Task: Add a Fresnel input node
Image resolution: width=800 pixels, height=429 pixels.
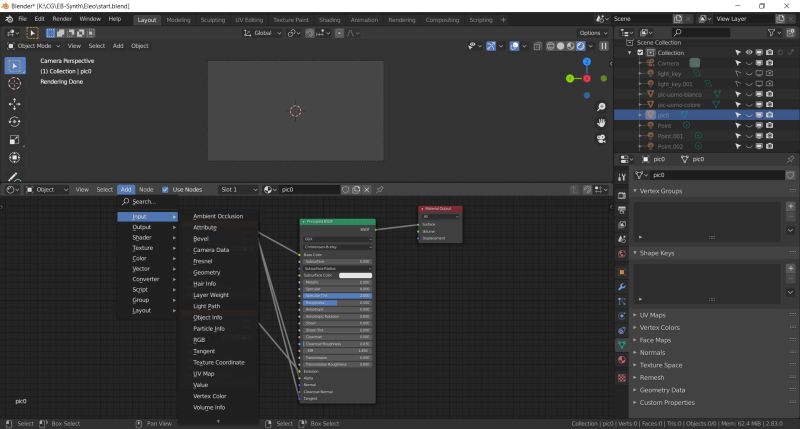Action: point(203,261)
